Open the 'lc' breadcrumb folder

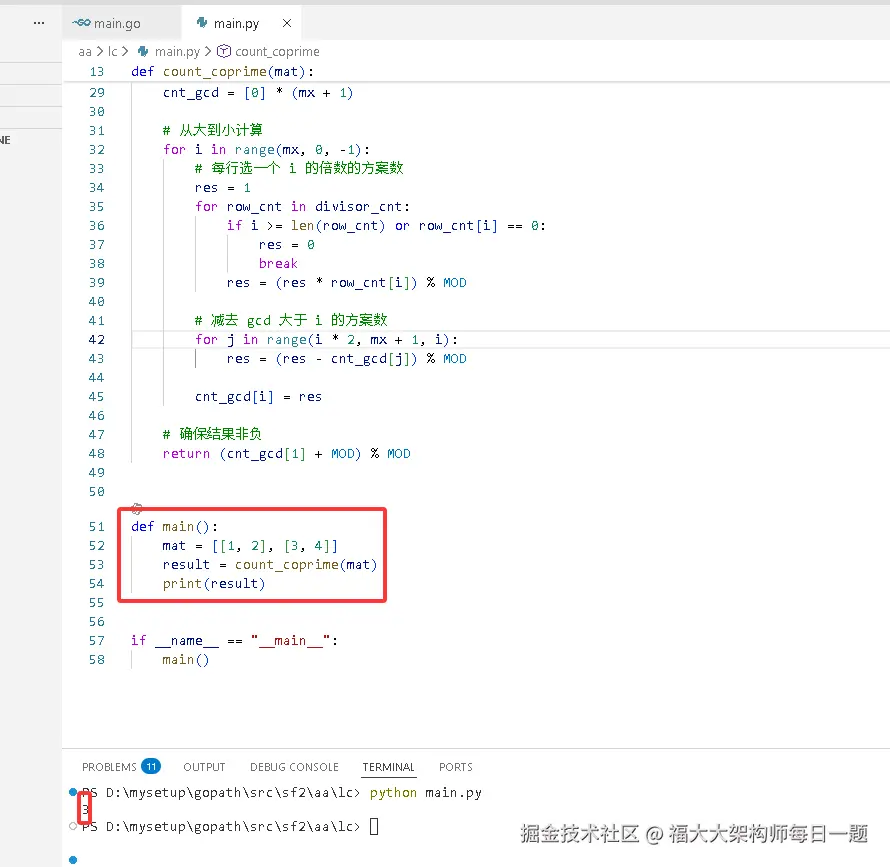[x=112, y=52]
